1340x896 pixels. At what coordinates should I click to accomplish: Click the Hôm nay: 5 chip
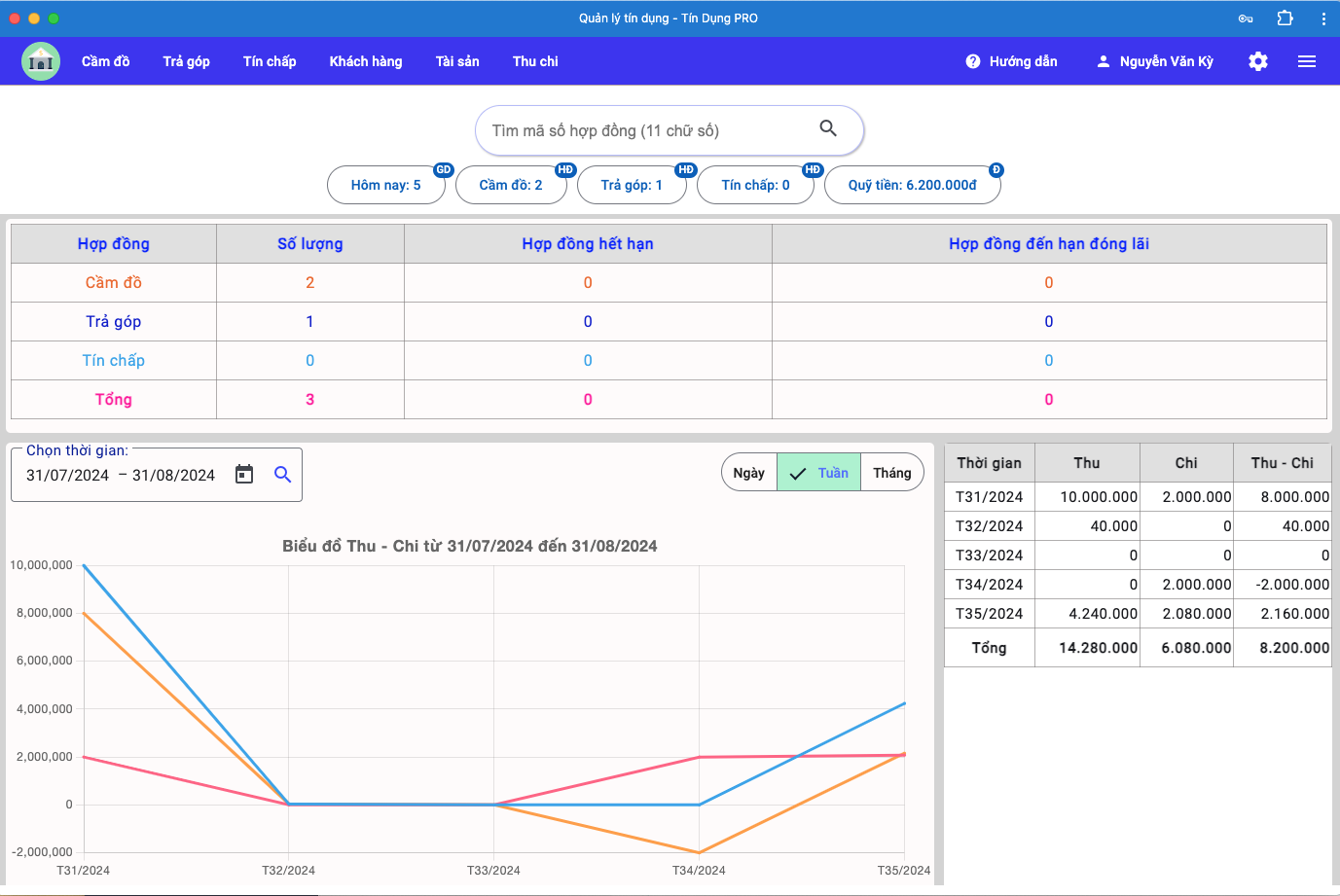386,185
